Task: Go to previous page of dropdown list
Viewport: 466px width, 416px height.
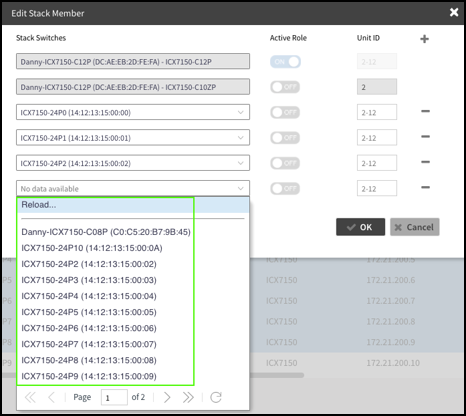Action: [51, 397]
